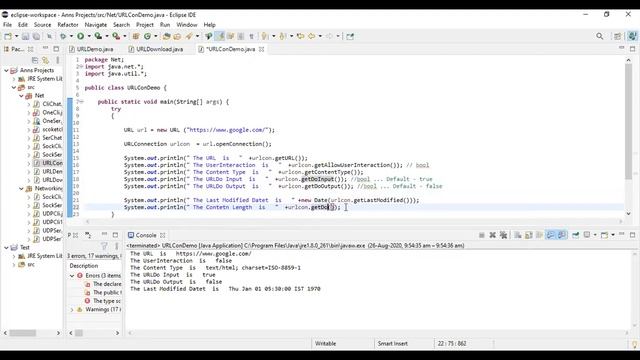
Task: Open the Source menu
Action: click(x=42, y=25)
